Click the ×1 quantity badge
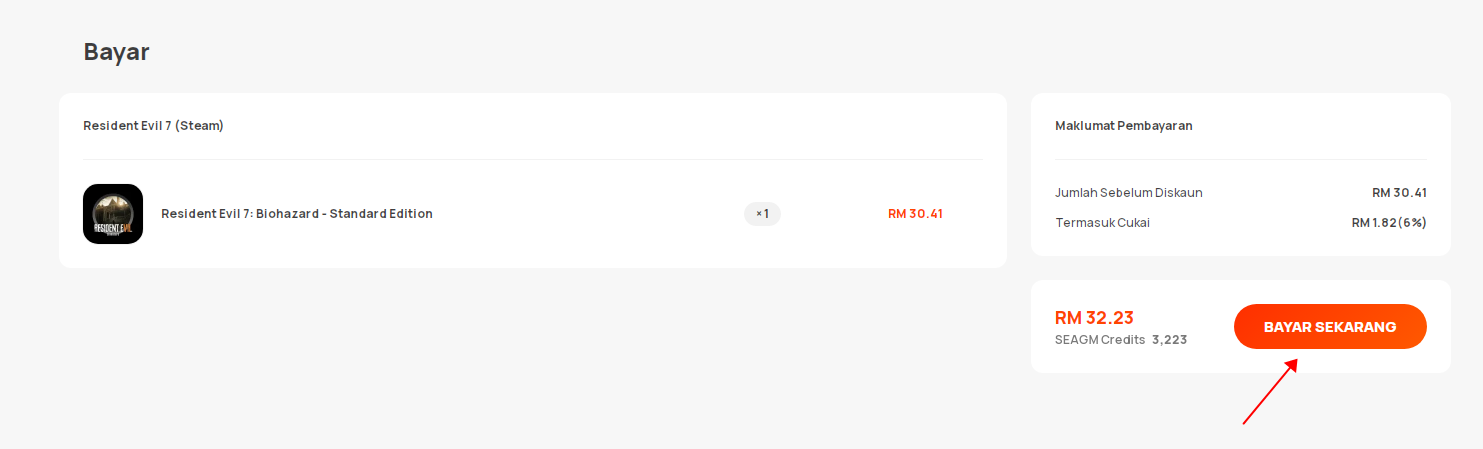 [762, 214]
